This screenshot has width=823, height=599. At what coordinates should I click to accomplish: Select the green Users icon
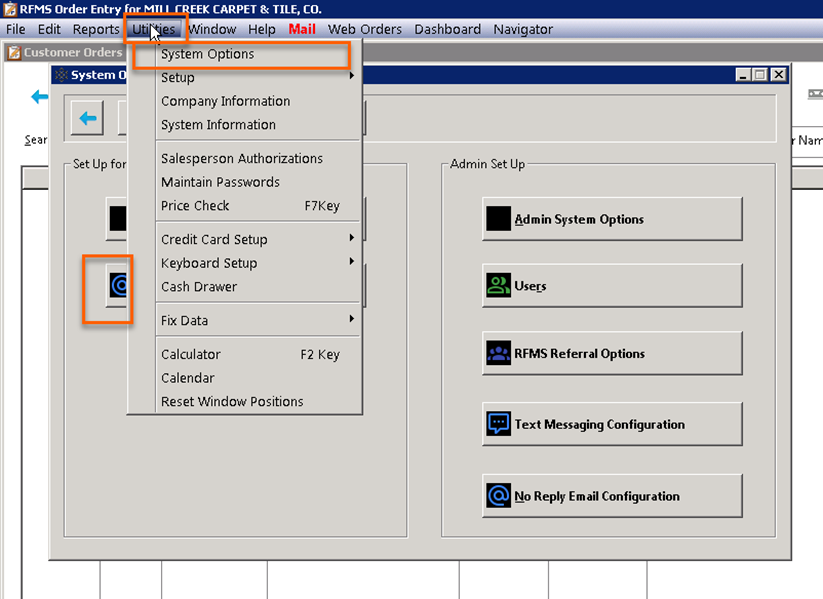pyautogui.click(x=500, y=284)
